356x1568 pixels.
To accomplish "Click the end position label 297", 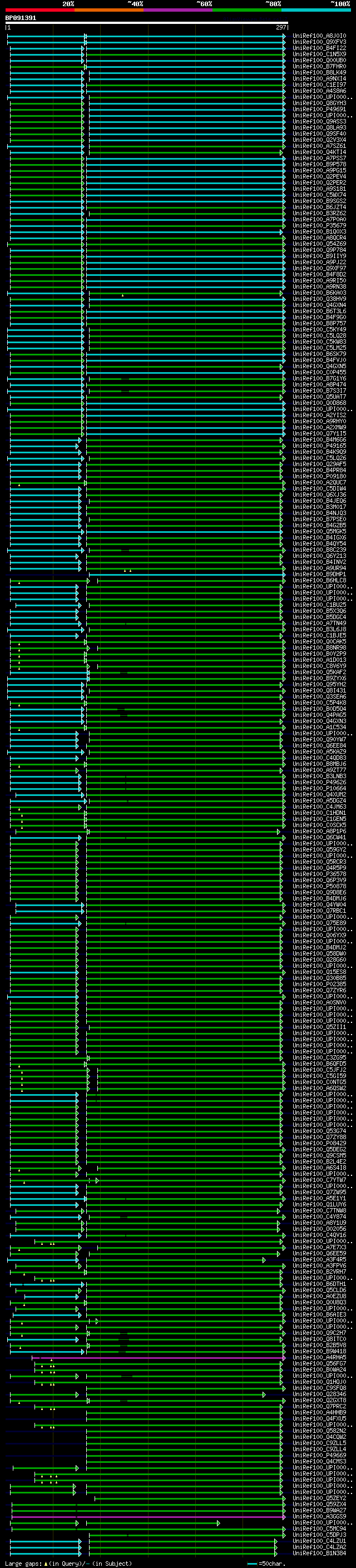I will [x=281, y=27].
